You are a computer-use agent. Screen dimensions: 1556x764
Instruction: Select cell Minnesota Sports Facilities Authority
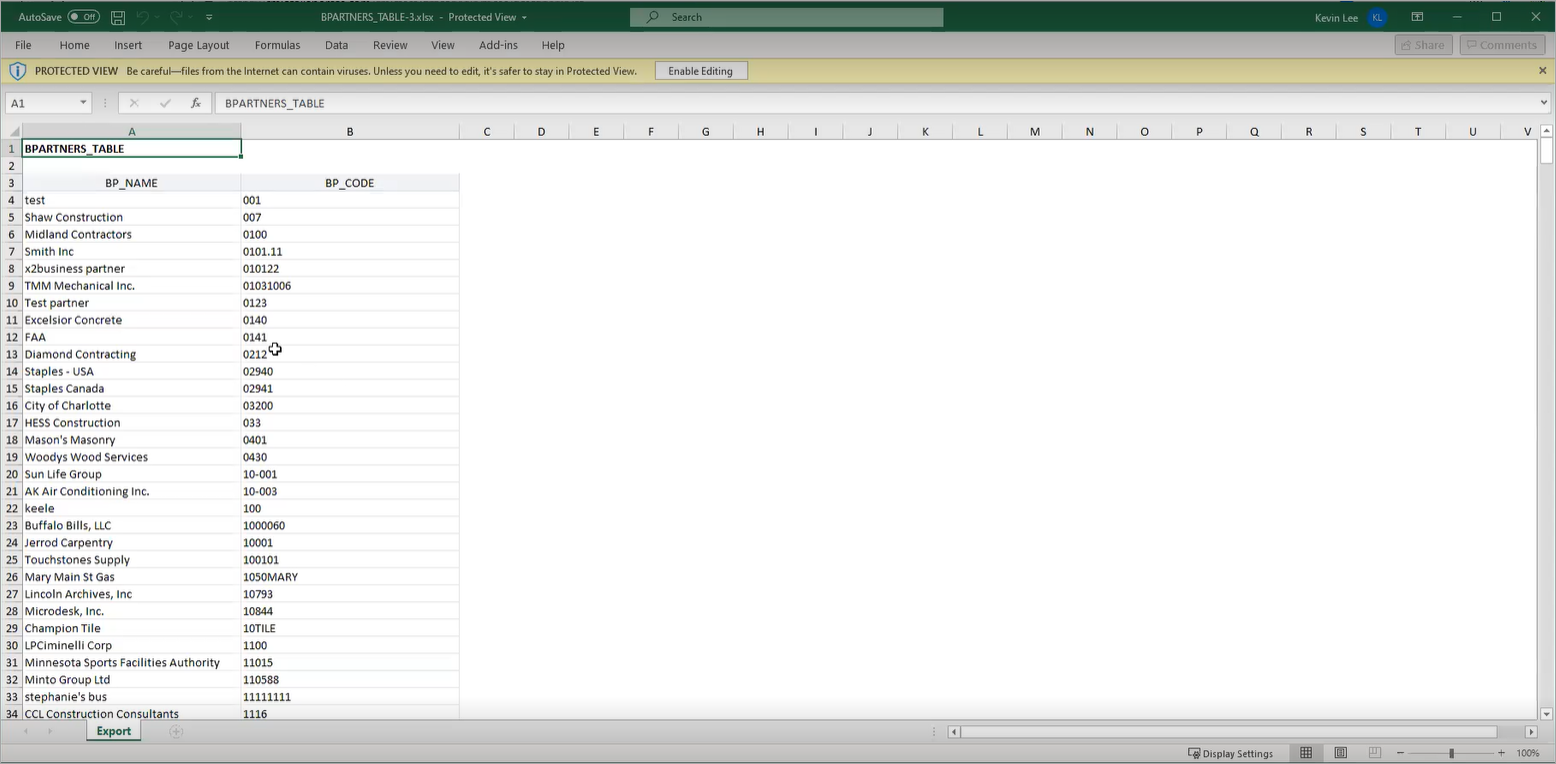pyautogui.click(x=131, y=663)
